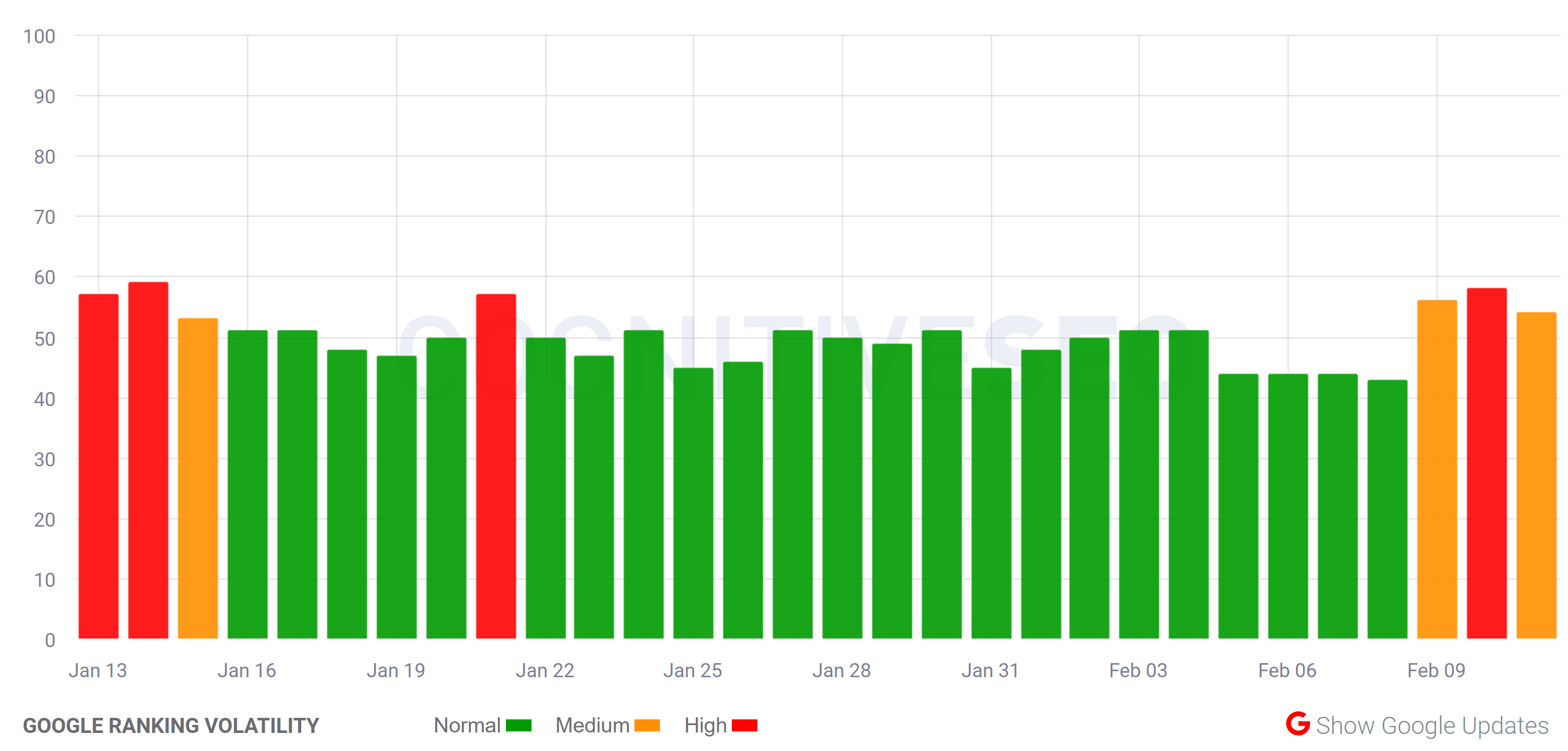Viewport: 1568px width, 751px height.
Task: Click the orange Medium legend swatch
Action: pos(646,725)
